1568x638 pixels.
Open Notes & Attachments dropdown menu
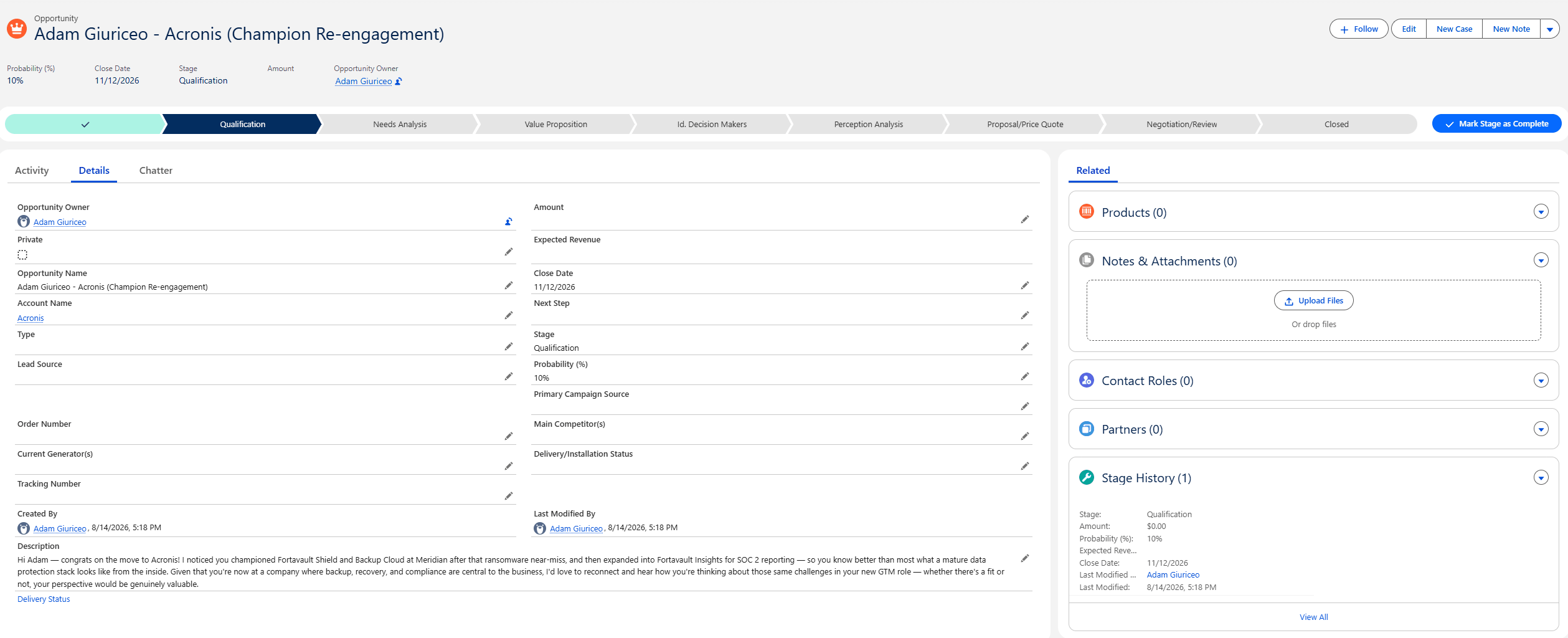coord(1541,260)
